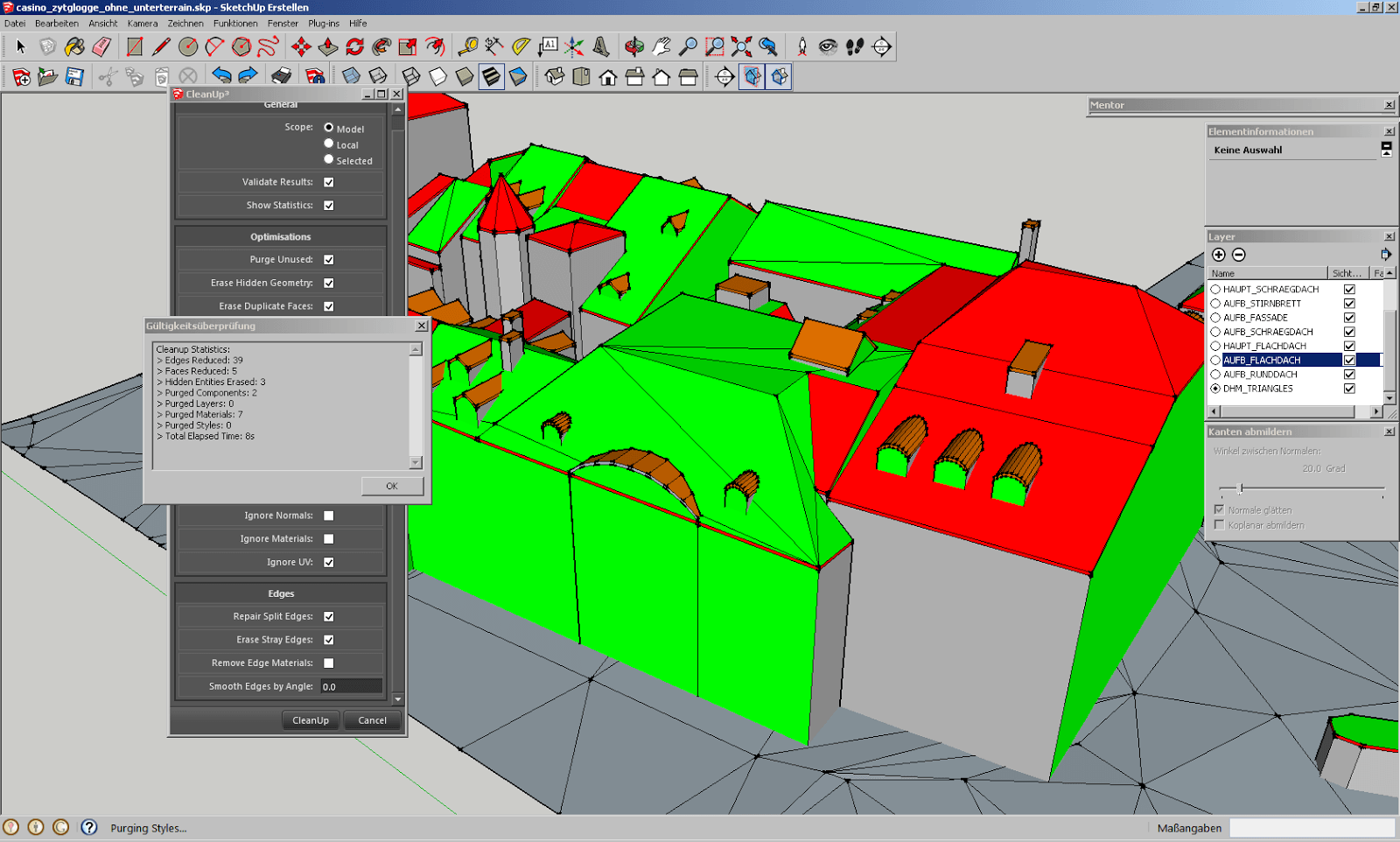Click the Smooth Edges by Angle field

(x=351, y=686)
